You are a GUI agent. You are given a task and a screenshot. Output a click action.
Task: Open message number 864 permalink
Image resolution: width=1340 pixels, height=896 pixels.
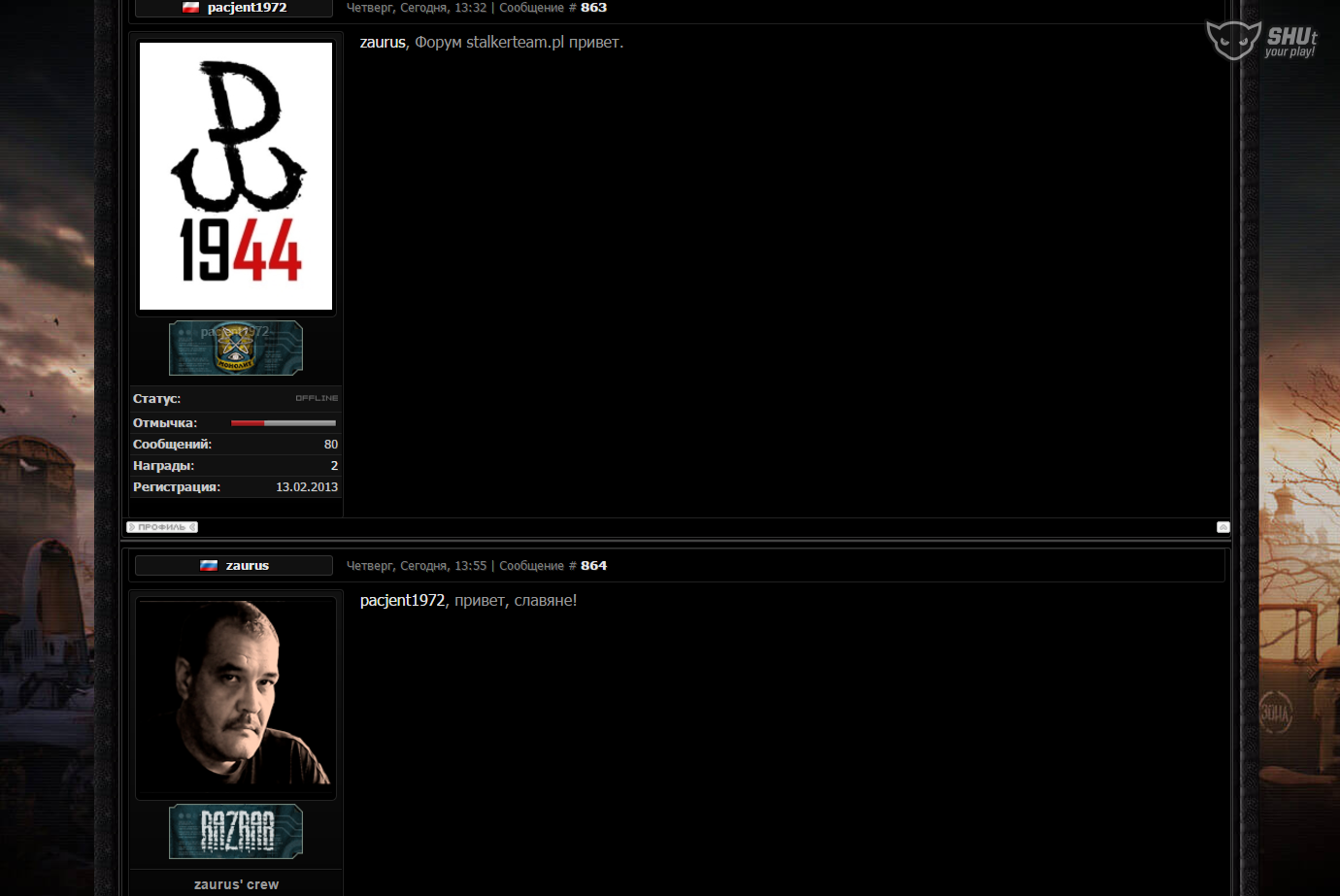coord(593,565)
